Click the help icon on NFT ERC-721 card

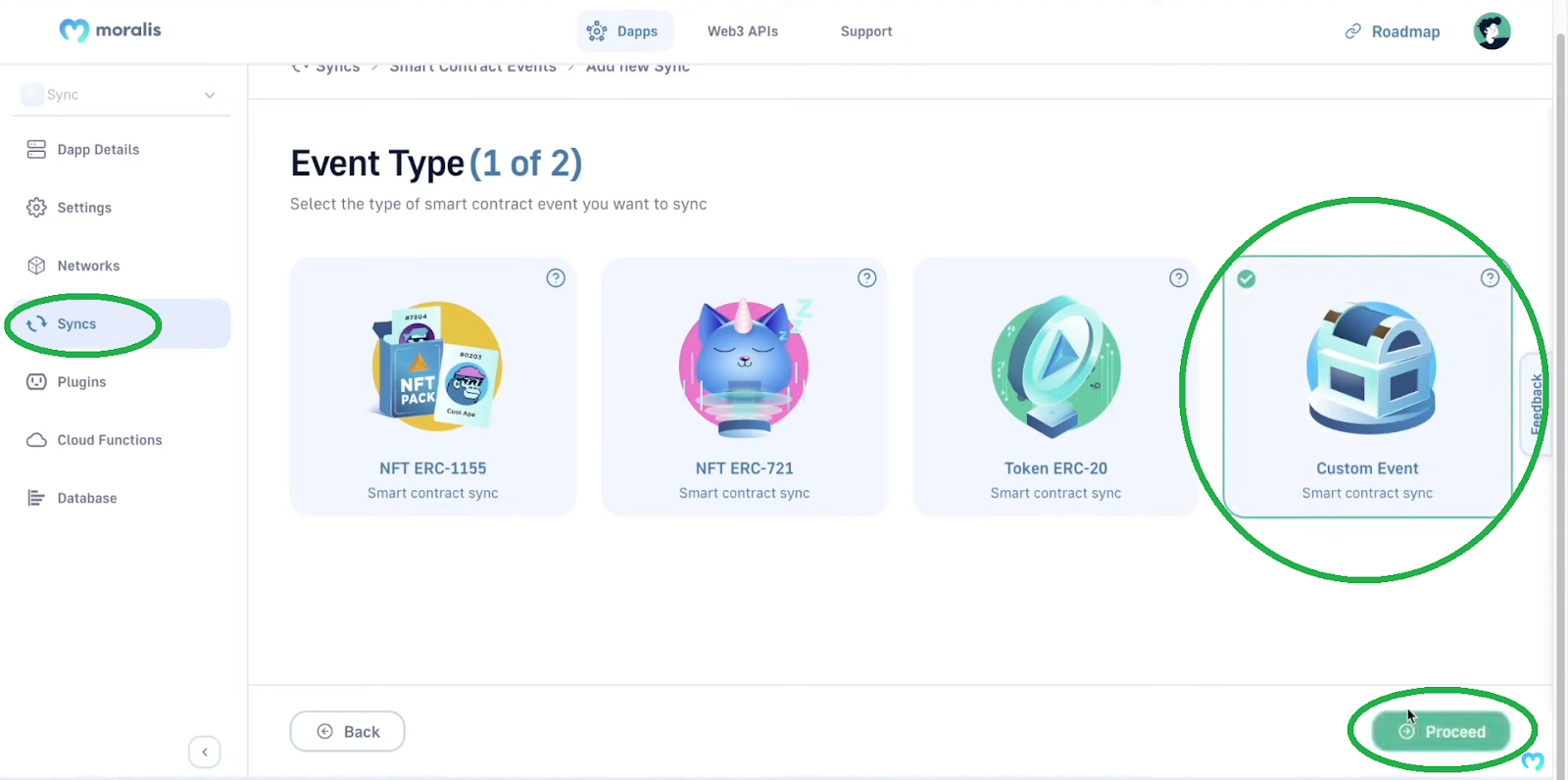[x=867, y=278]
